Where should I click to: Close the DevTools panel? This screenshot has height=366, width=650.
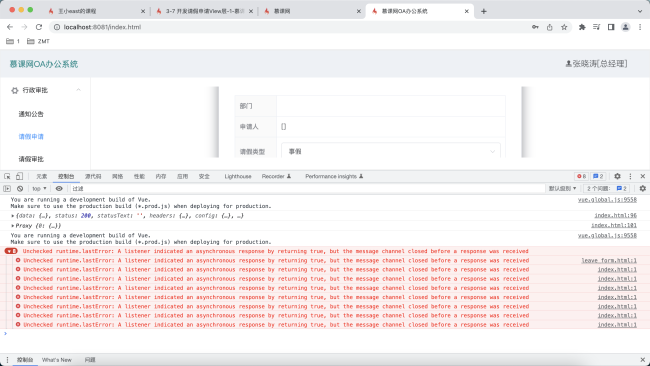pos(643,176)
